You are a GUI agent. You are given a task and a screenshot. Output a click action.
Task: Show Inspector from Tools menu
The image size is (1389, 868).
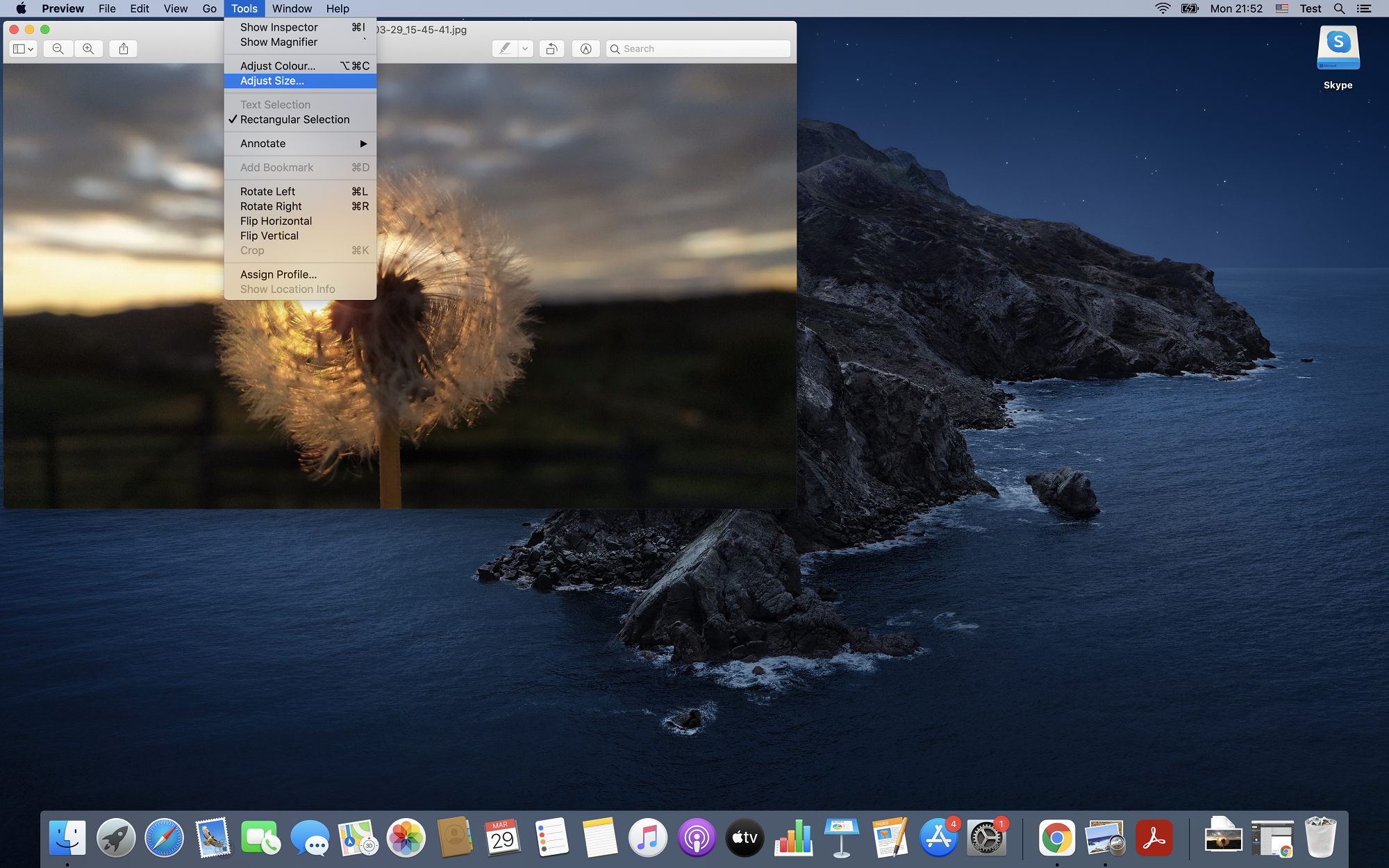pos(278,27)
